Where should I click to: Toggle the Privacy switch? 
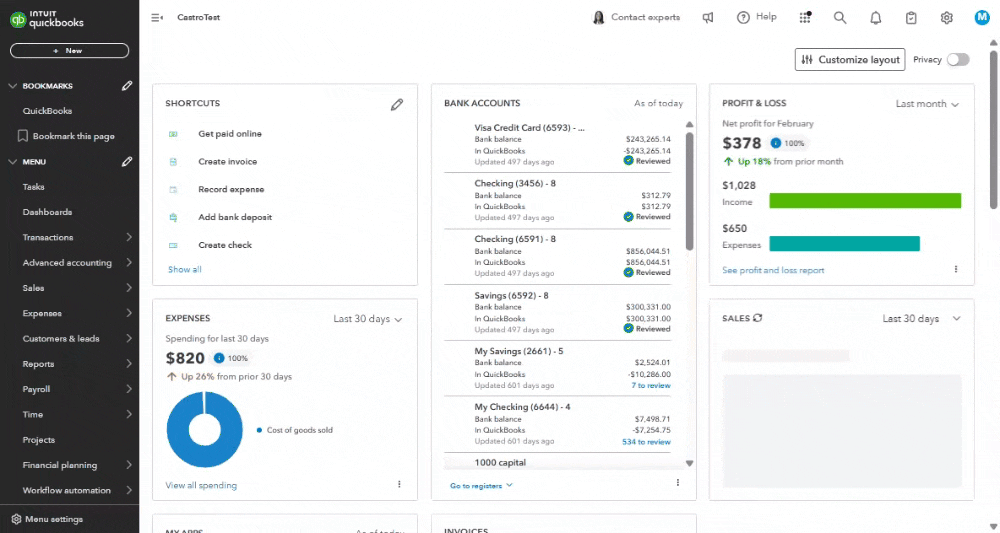click(958, 59)
